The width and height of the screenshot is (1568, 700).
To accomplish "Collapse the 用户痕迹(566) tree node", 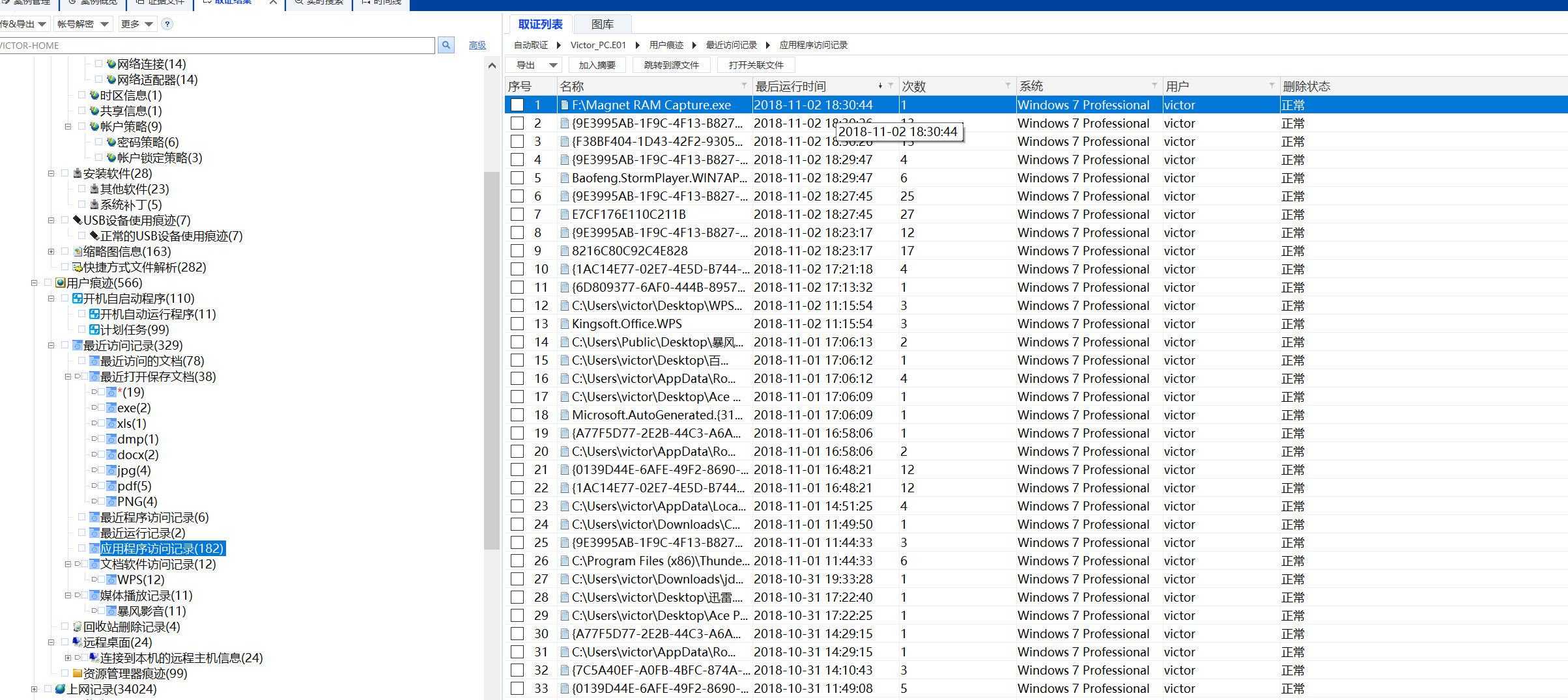I will [x=35, y=283].
